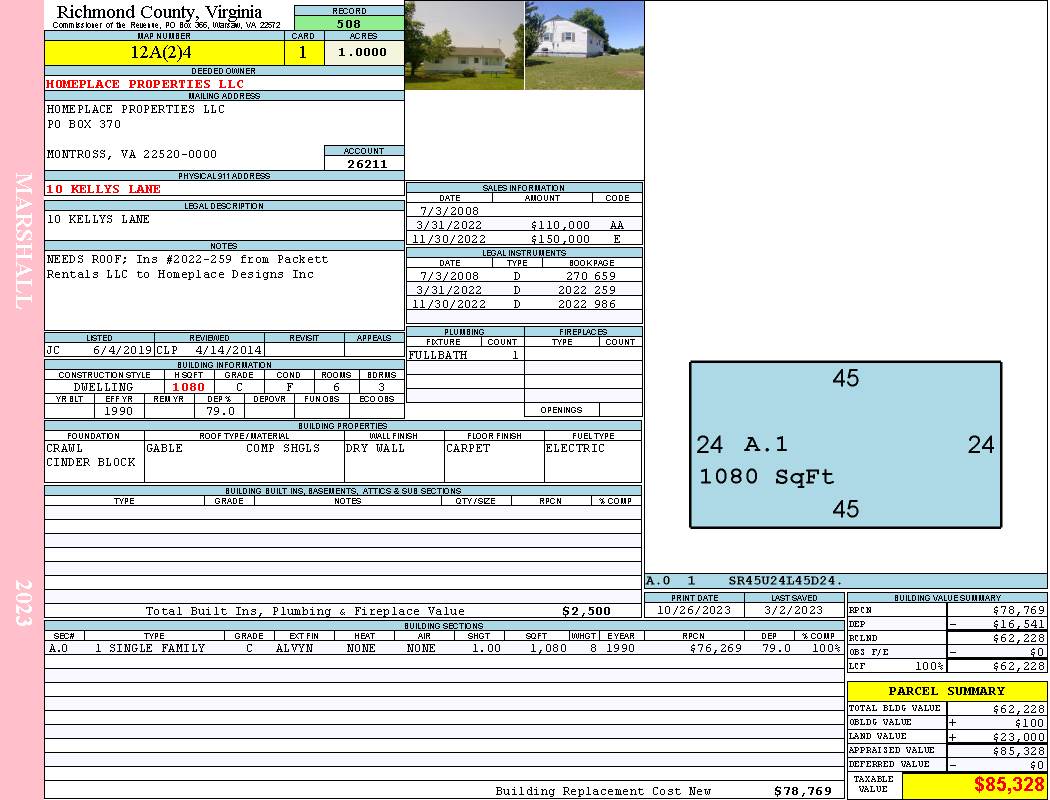
Task: Select the acres value 1.0000
Action: tap(363, 53)
